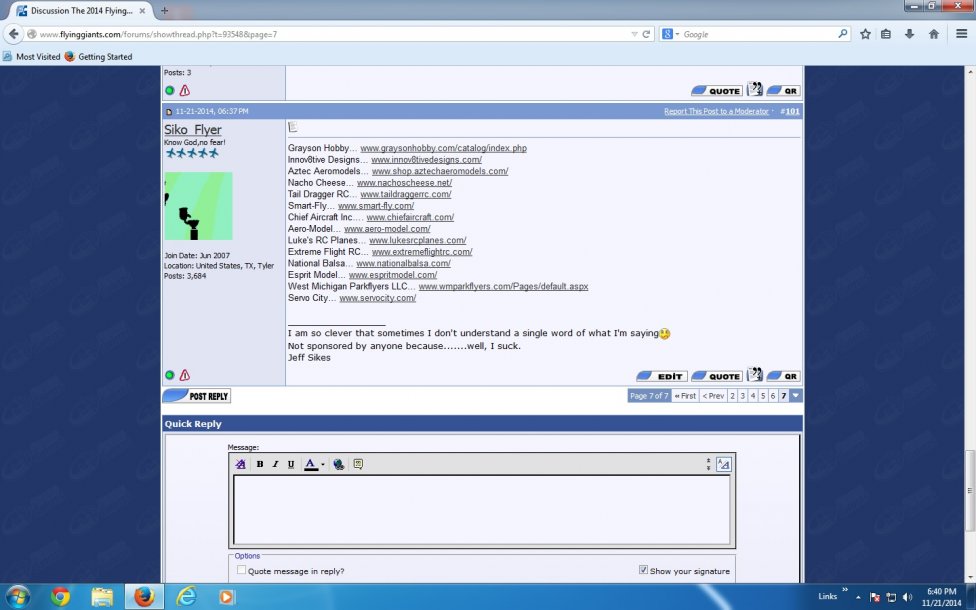
Task: Open the Getting Started bookmark
Action: (98, 57)
